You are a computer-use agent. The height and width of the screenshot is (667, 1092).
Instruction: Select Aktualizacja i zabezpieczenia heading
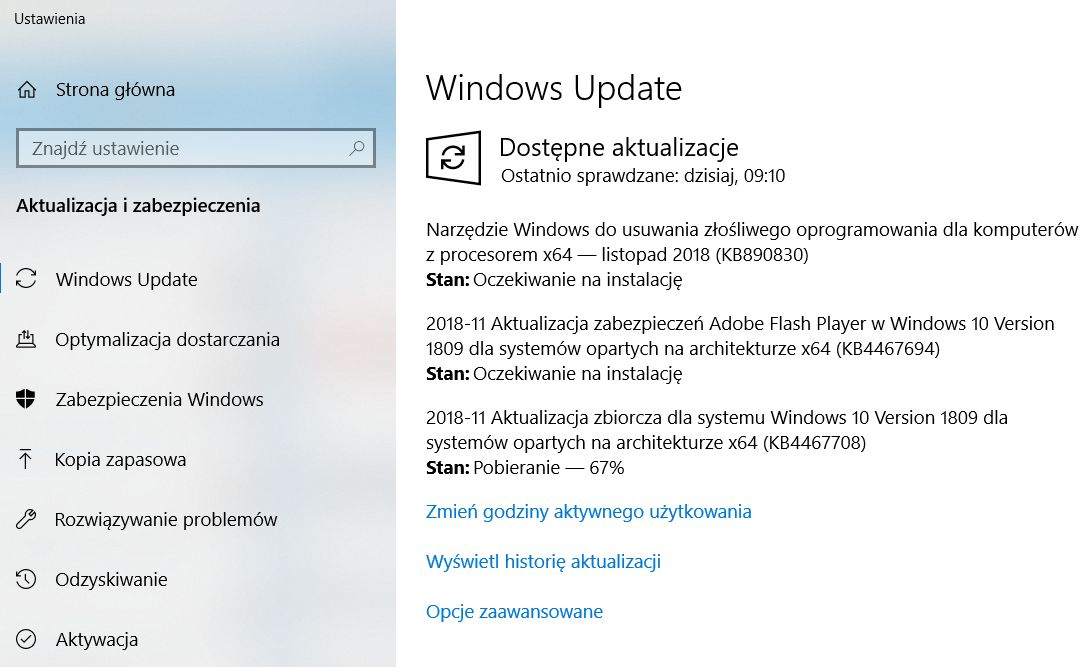click(139, 205)
